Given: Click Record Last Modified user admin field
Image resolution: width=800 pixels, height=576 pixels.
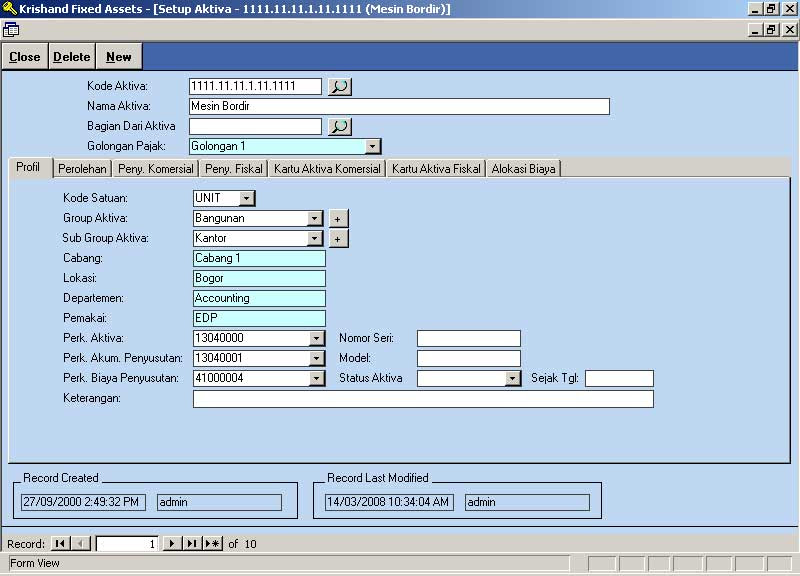Looking at the screenshot, I should pyautogui.click(x=528, y=502).
